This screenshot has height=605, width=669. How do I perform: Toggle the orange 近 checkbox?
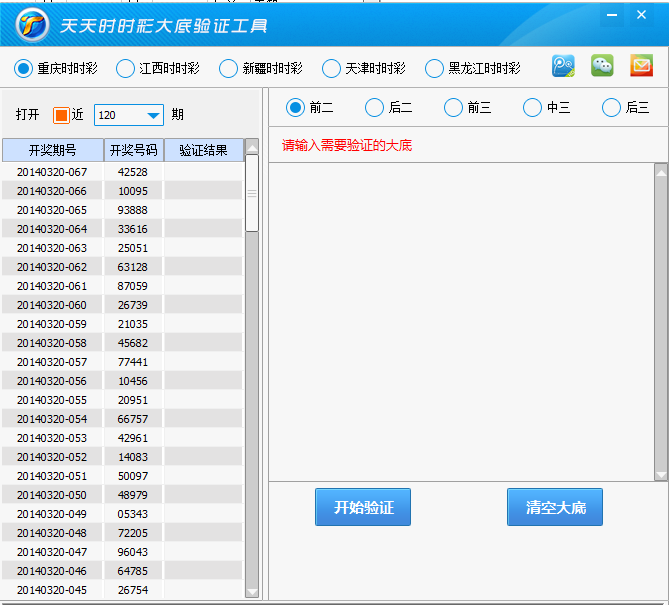[61, 115]
